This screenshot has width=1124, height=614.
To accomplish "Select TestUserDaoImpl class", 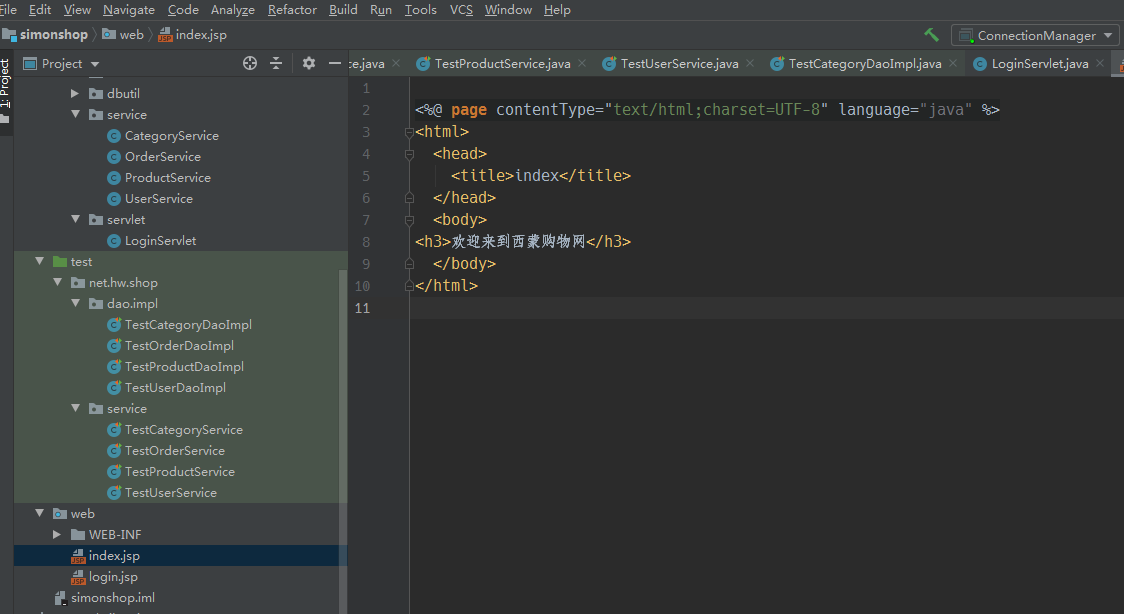I will [175, 388].
